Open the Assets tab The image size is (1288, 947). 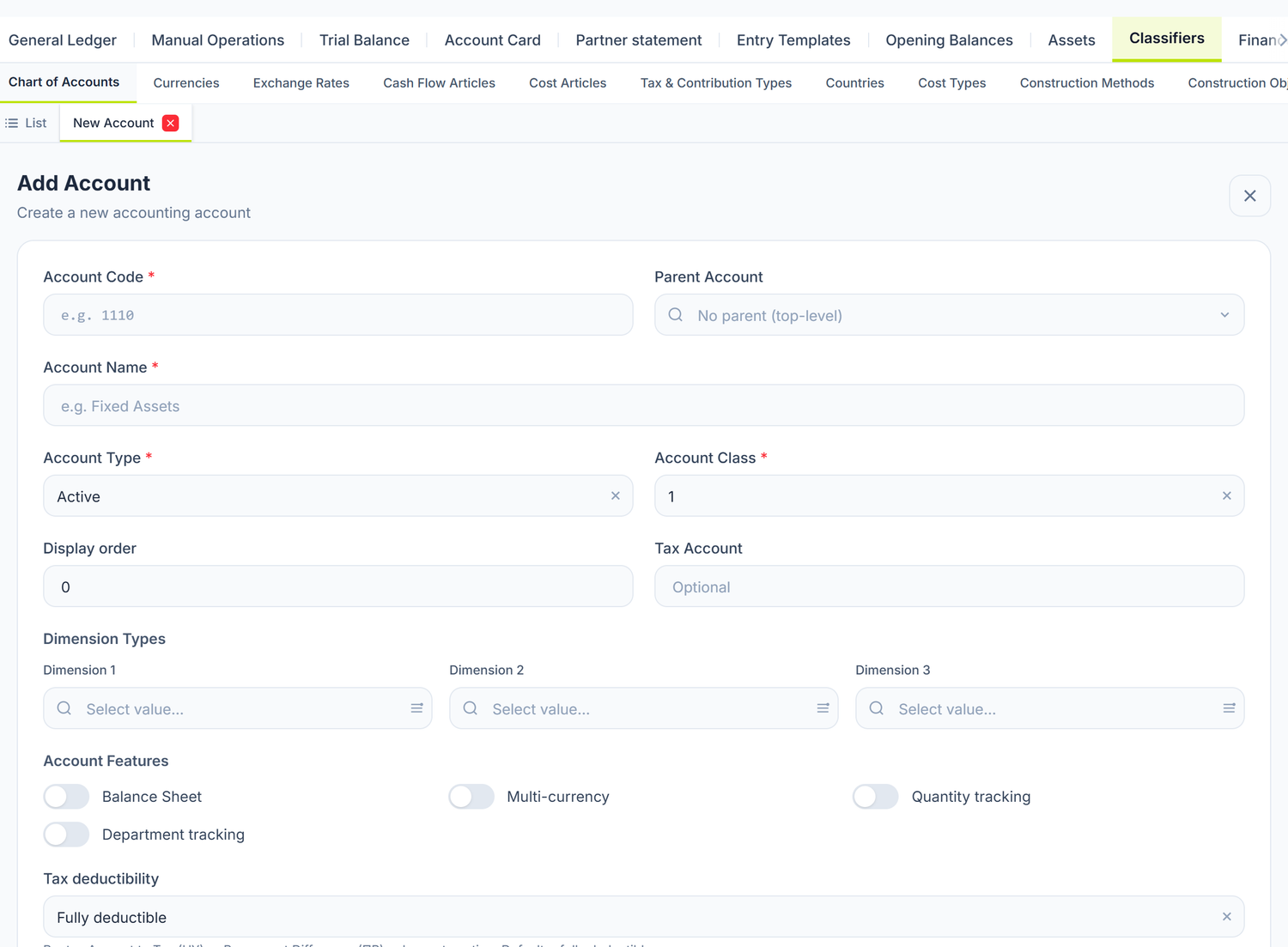point(1072,40)
